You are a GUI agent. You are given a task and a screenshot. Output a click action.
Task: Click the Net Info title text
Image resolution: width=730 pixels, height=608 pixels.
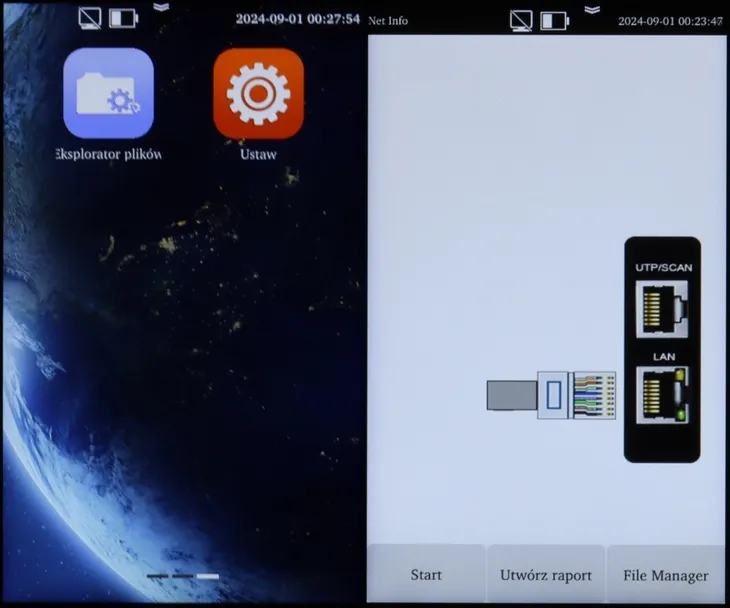(388, 20)
